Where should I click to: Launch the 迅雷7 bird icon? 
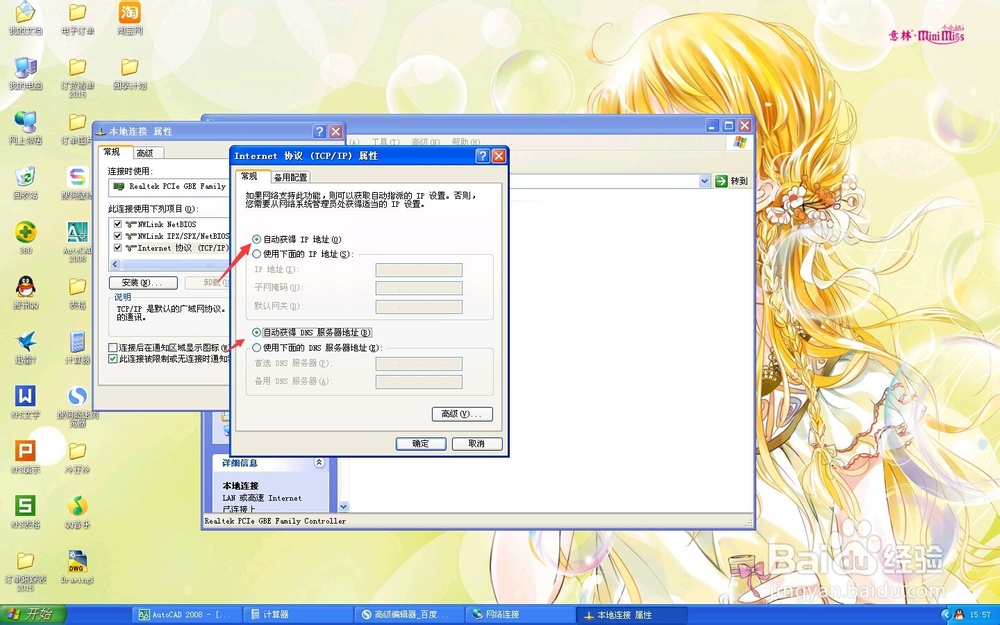[25, 347]
